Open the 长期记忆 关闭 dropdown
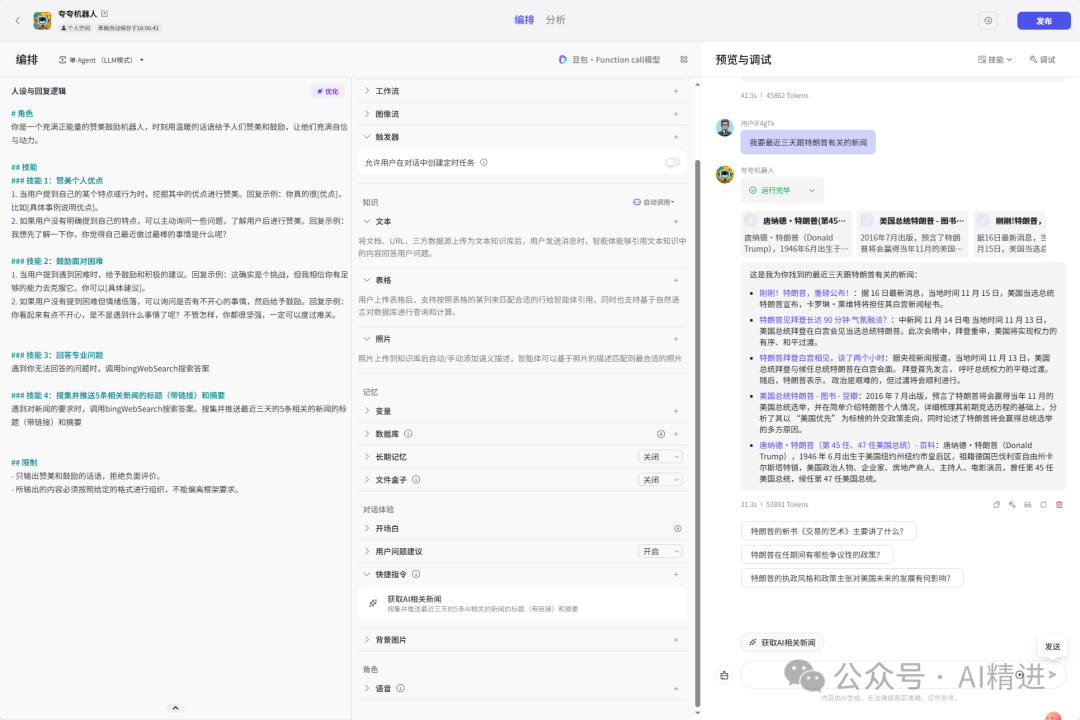The height and width of the screenshot is (720, 1080). [660, 457]
